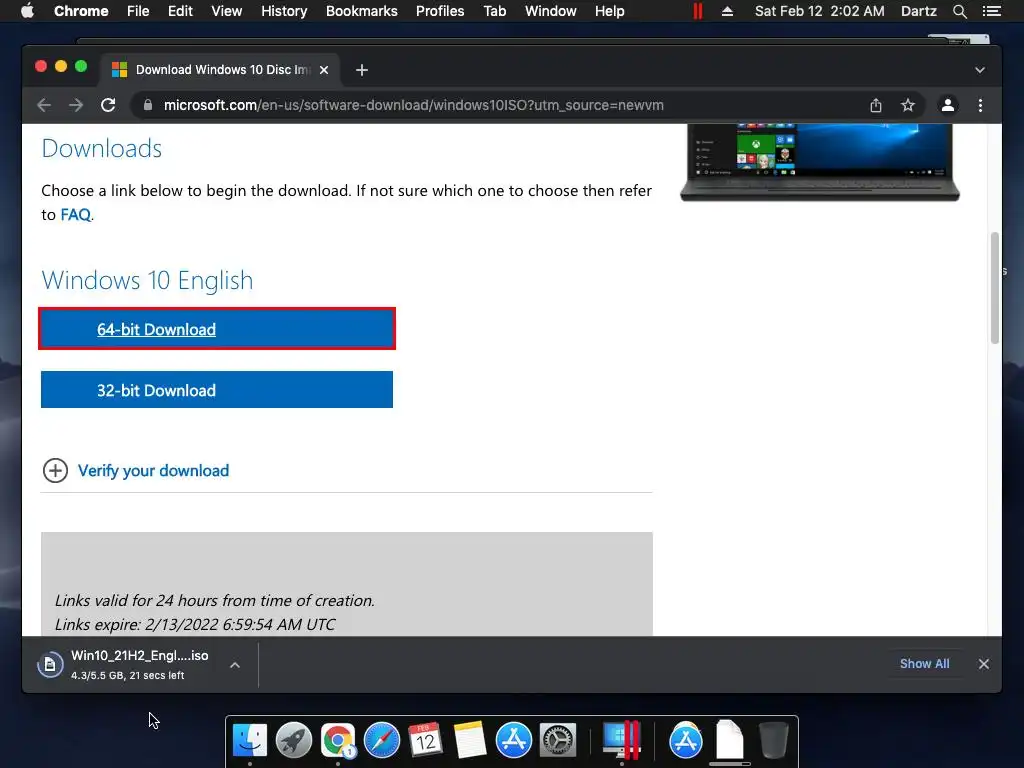Expand Verify your download plus icon

(56, 470)
